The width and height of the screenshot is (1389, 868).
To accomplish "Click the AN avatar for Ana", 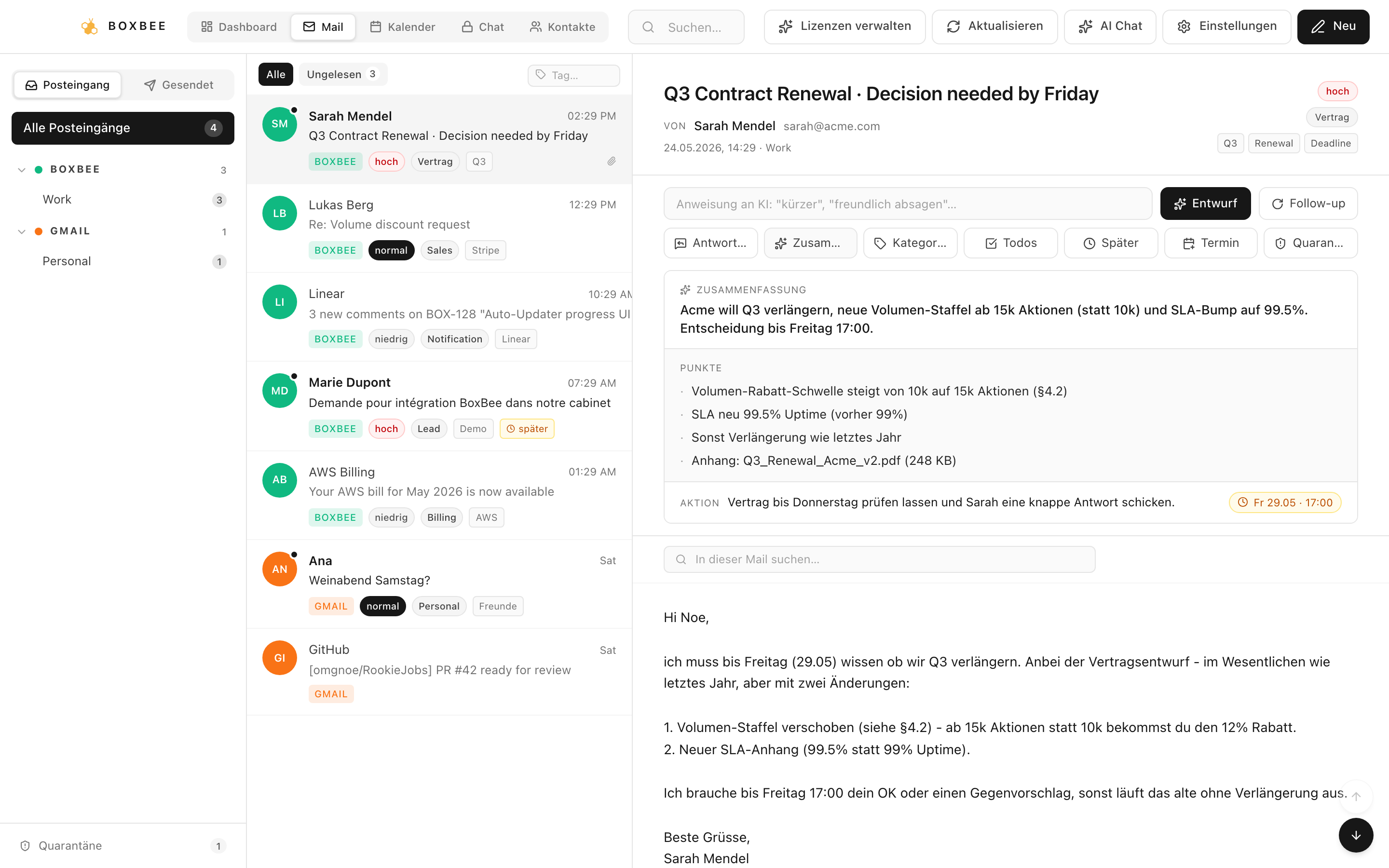I will [x=280, y=569].
